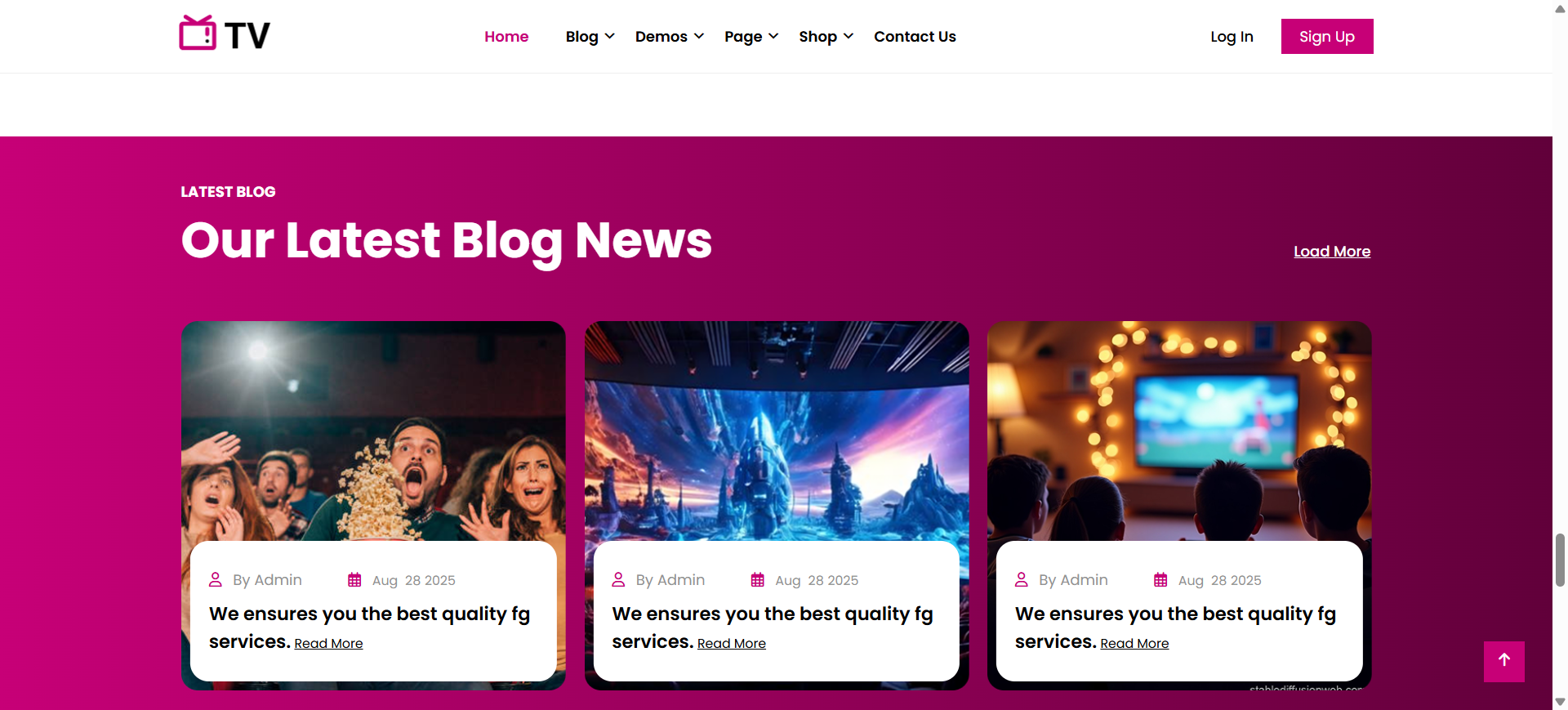Open Read More on the second blog card

point(732,644)
